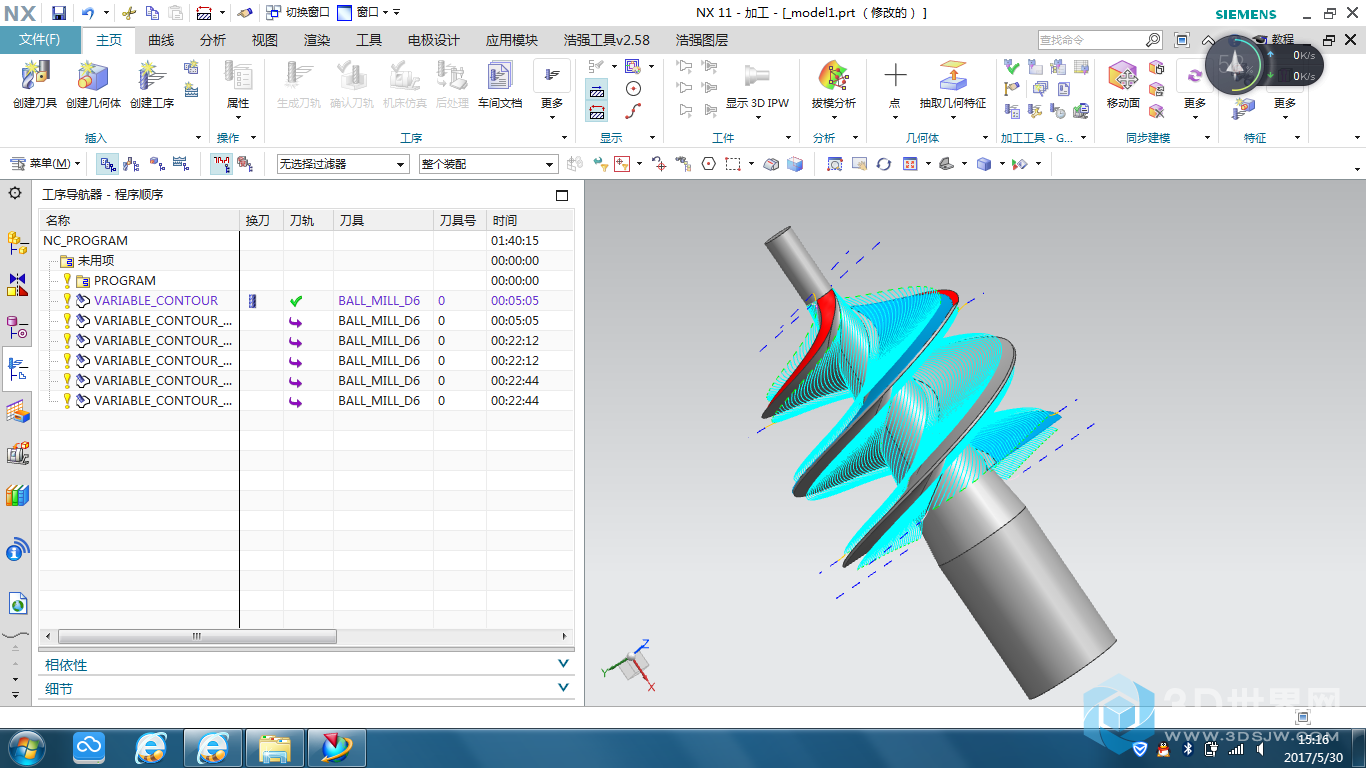Click the green check mark tool path status
Image resolution: width=1366 pixels, height=768 pixels.
[296, 301]
